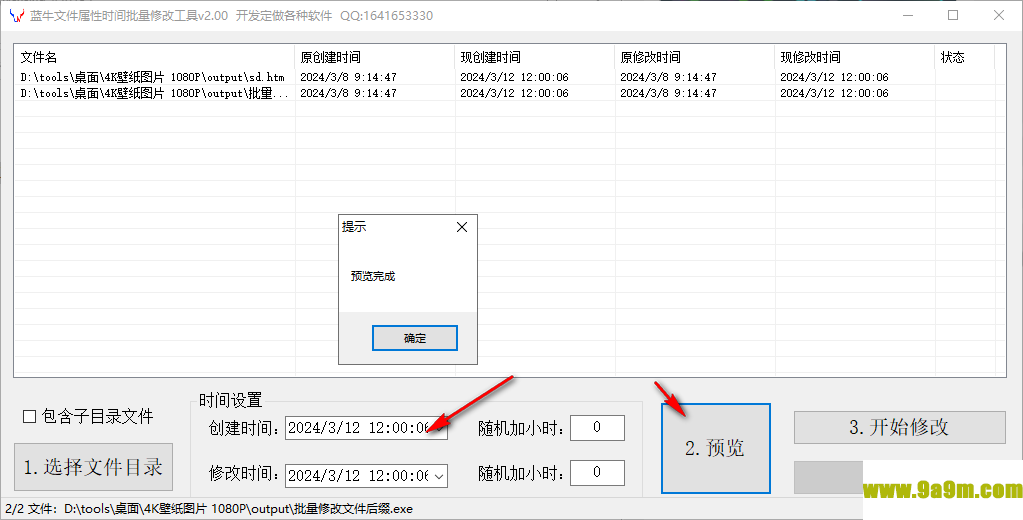Click the 现修改时间 column header

[x=855, y=57]
